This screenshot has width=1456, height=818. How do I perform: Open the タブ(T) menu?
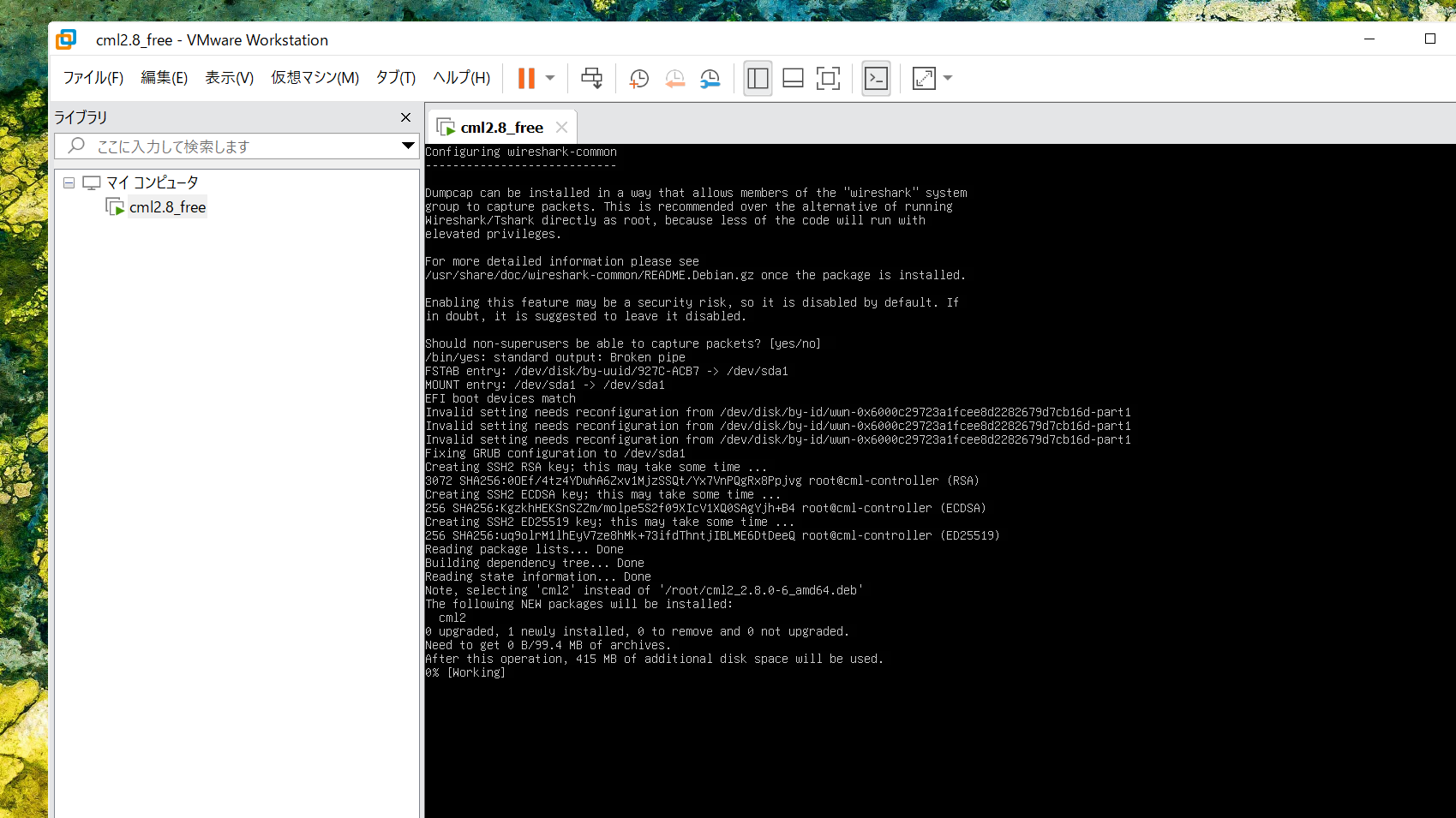[x=395, y=78]
